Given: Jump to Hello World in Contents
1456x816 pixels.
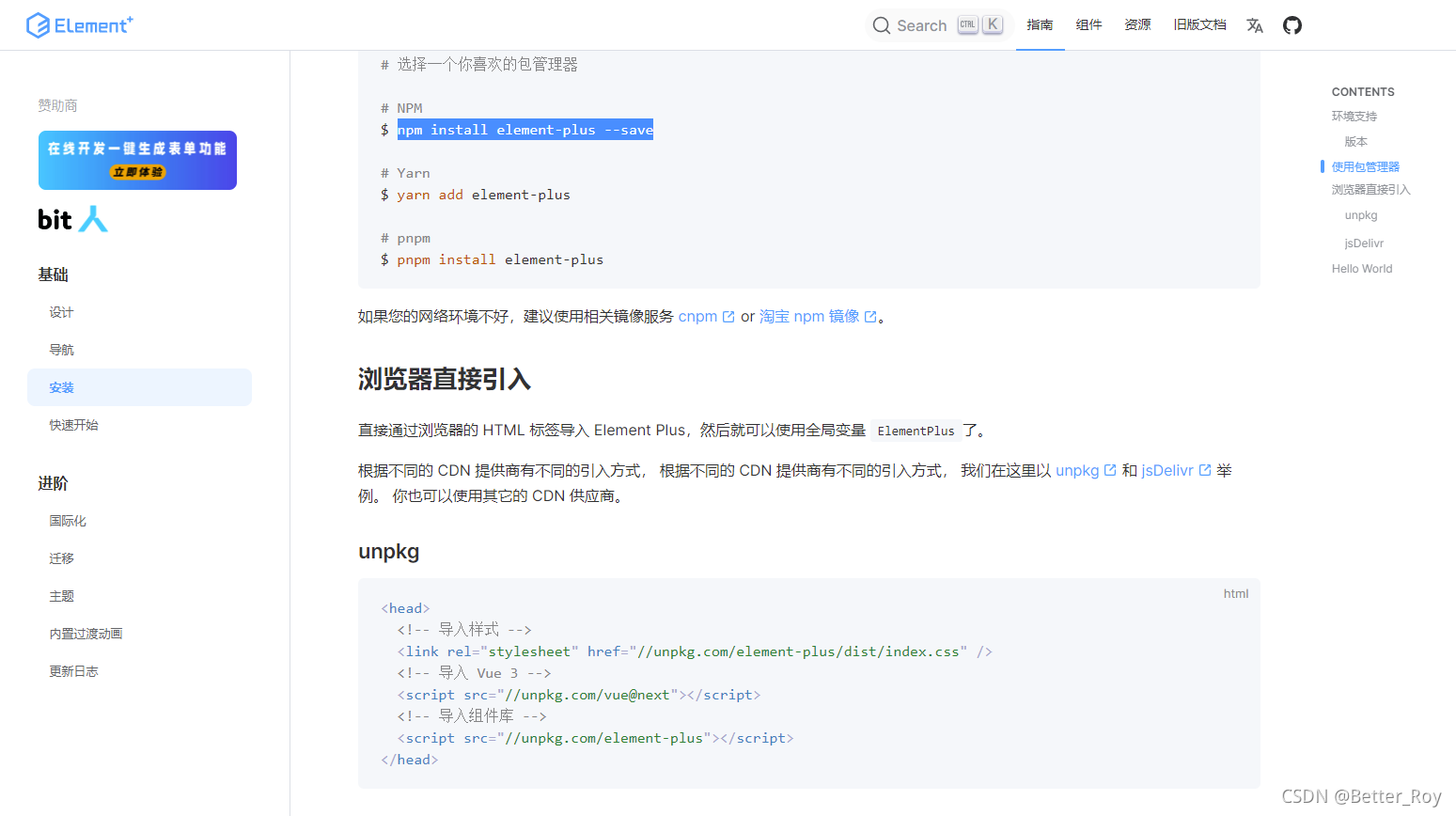Looking at the screenshot, I should pyautogui.click(x=1361, y=268).
